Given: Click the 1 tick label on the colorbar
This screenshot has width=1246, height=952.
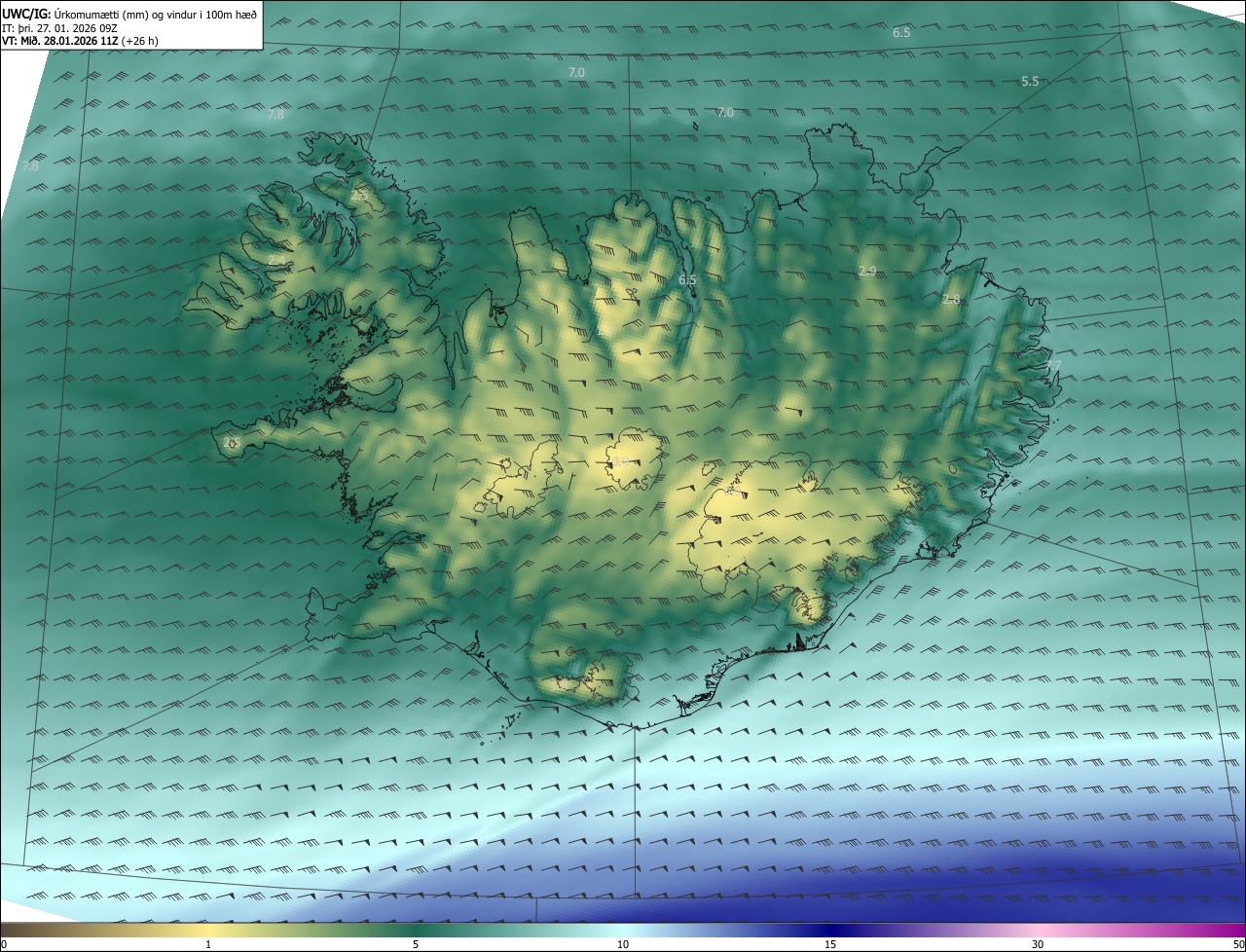Looking at the screenshot, I should [208, 944].
